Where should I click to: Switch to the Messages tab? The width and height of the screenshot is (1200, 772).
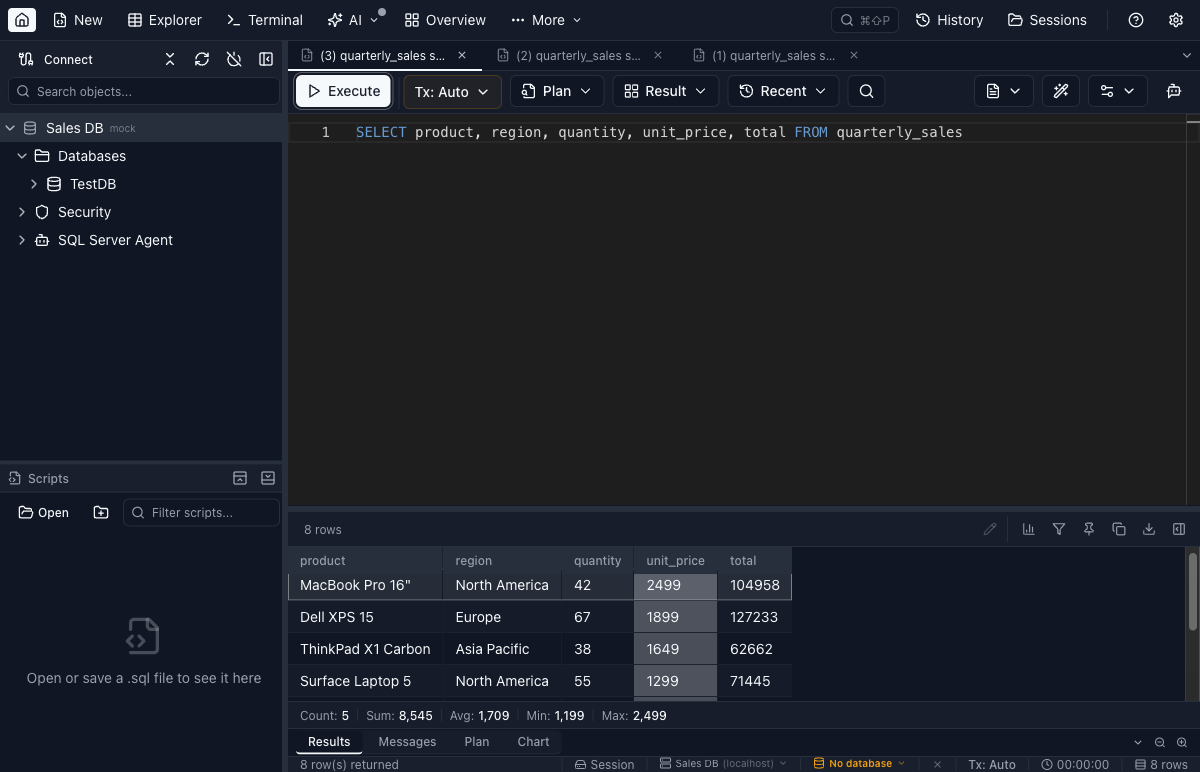pyautogui.click(x=407, y=741)
